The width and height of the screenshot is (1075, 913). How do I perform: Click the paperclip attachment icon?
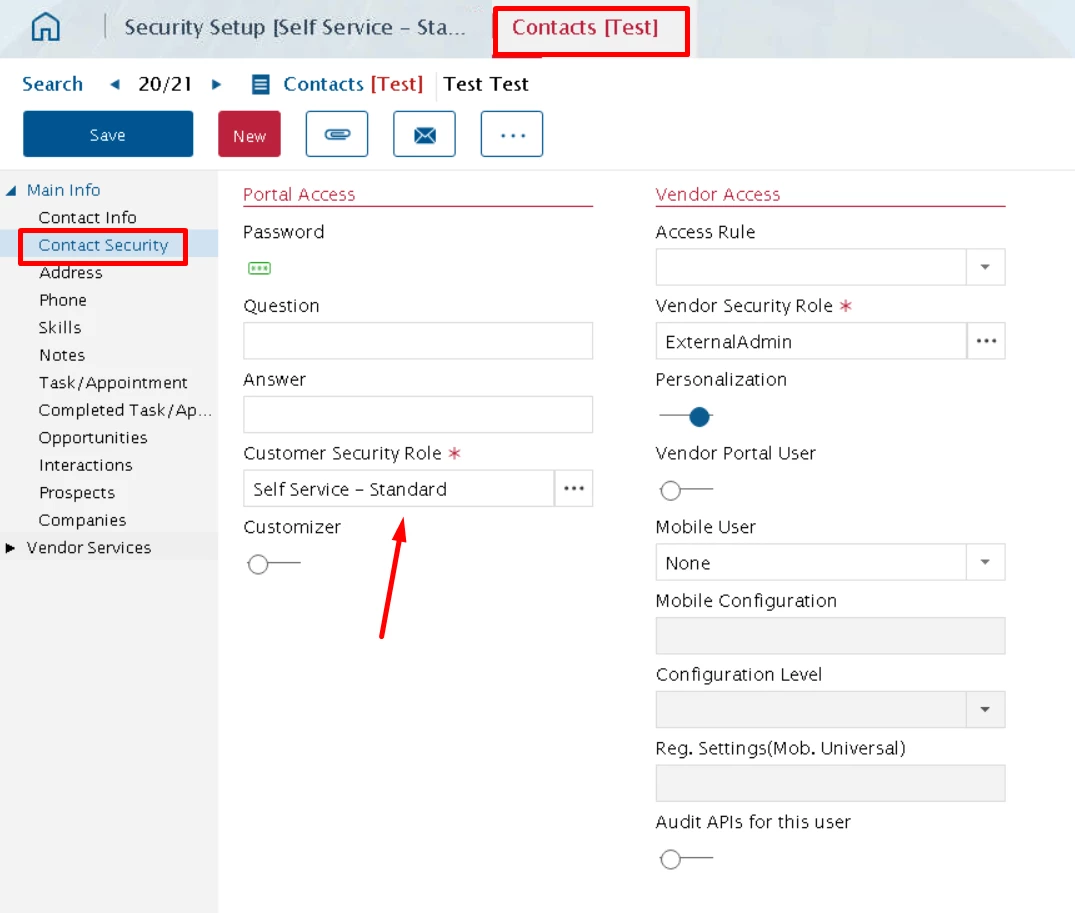[x=337, y=135]
